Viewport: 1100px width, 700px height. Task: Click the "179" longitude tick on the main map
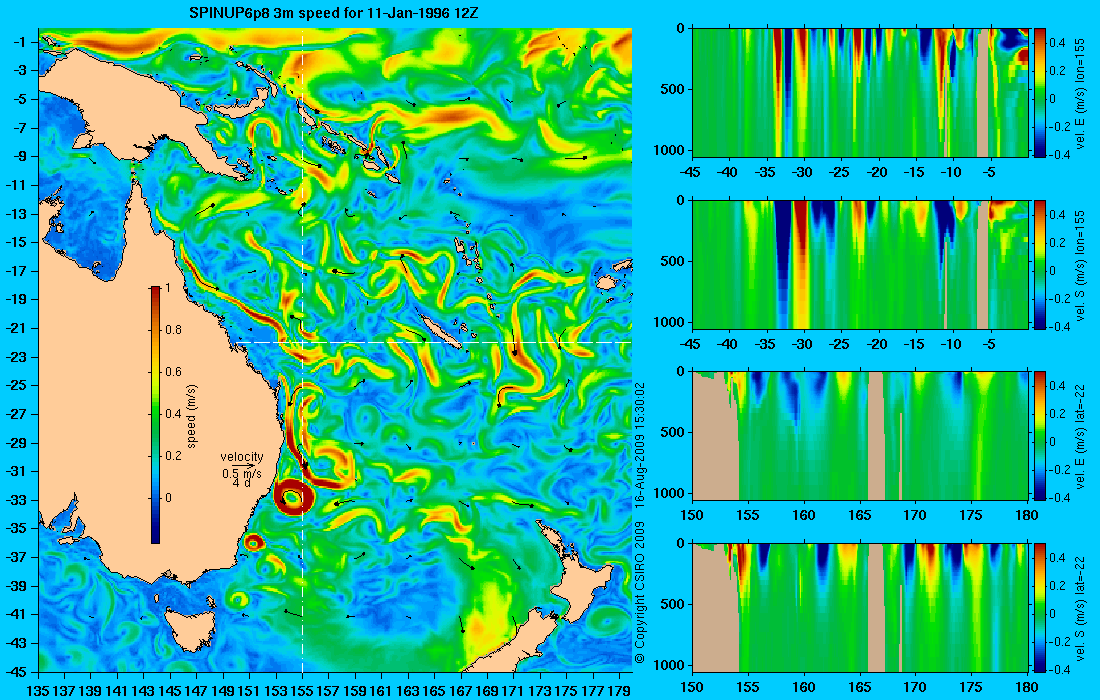pos(617,691)
